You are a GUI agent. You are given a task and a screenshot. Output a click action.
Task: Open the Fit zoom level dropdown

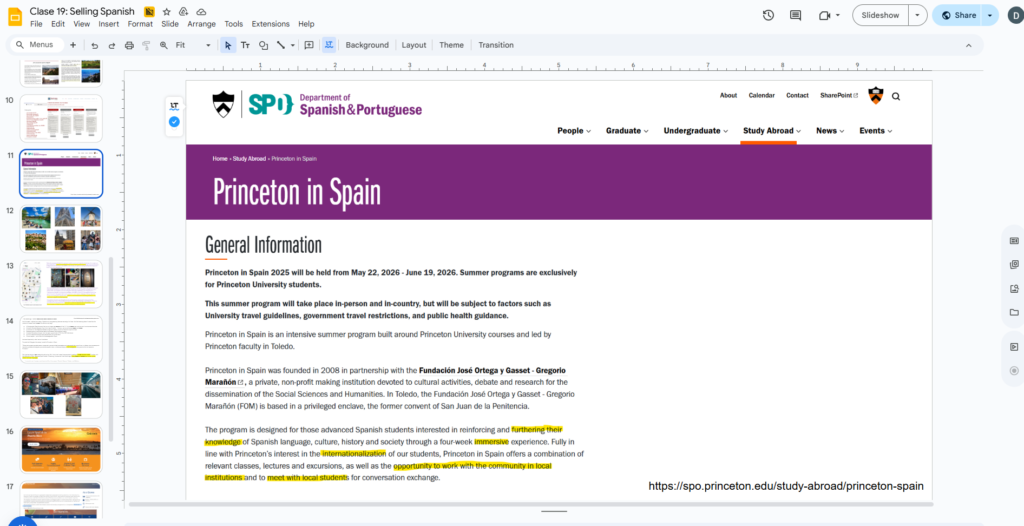[193, 45]
